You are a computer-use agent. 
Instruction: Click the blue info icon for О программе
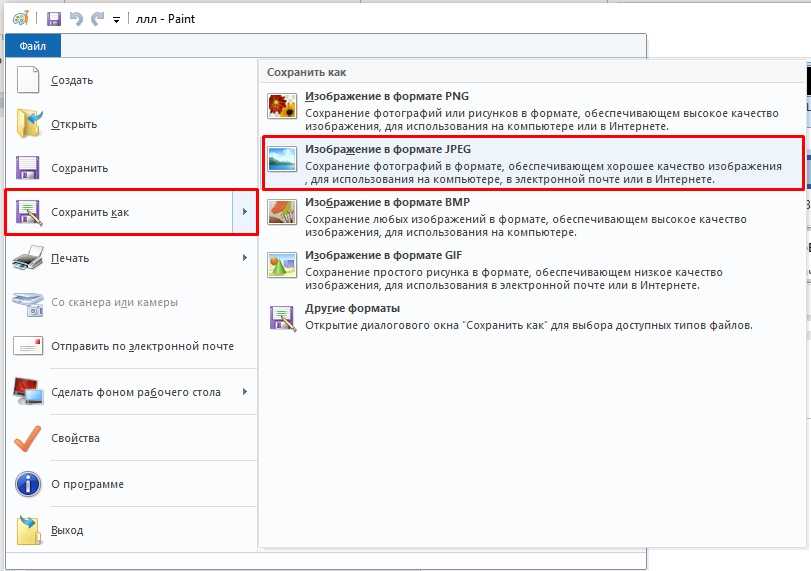[28, 484]
